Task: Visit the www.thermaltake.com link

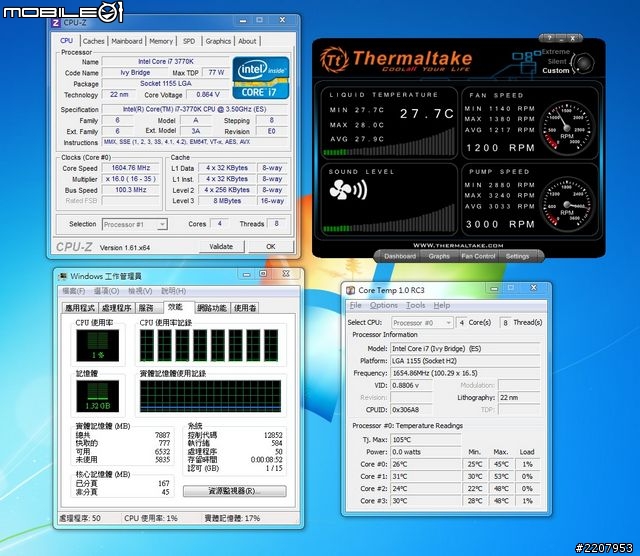Action: pos(458,246)
